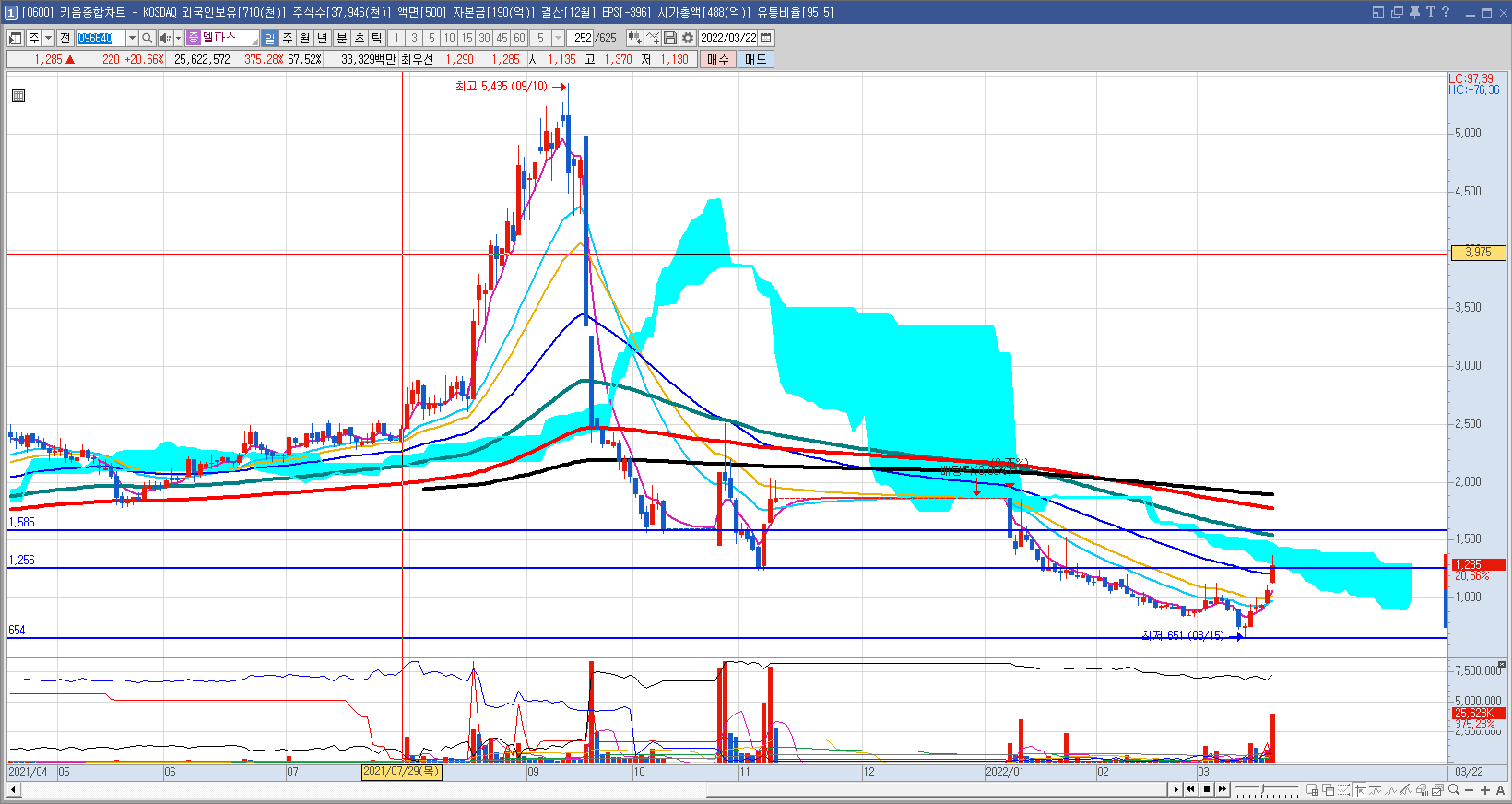
Task: Click the plus zoom-in icon at bottom right
Action: coord(1485,790)
